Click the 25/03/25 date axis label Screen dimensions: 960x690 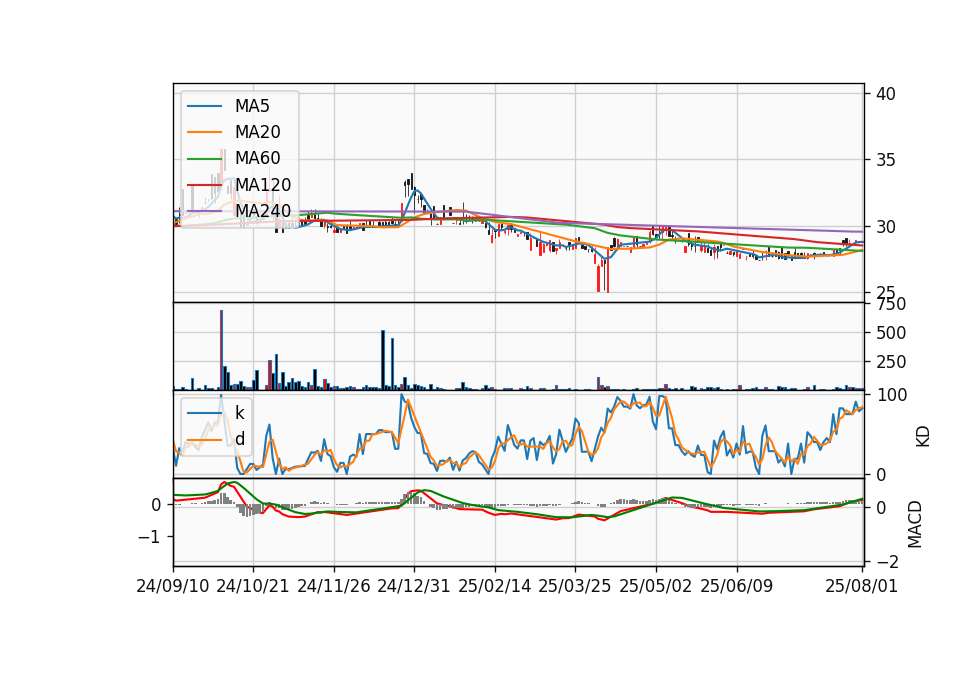coord(575,586)
